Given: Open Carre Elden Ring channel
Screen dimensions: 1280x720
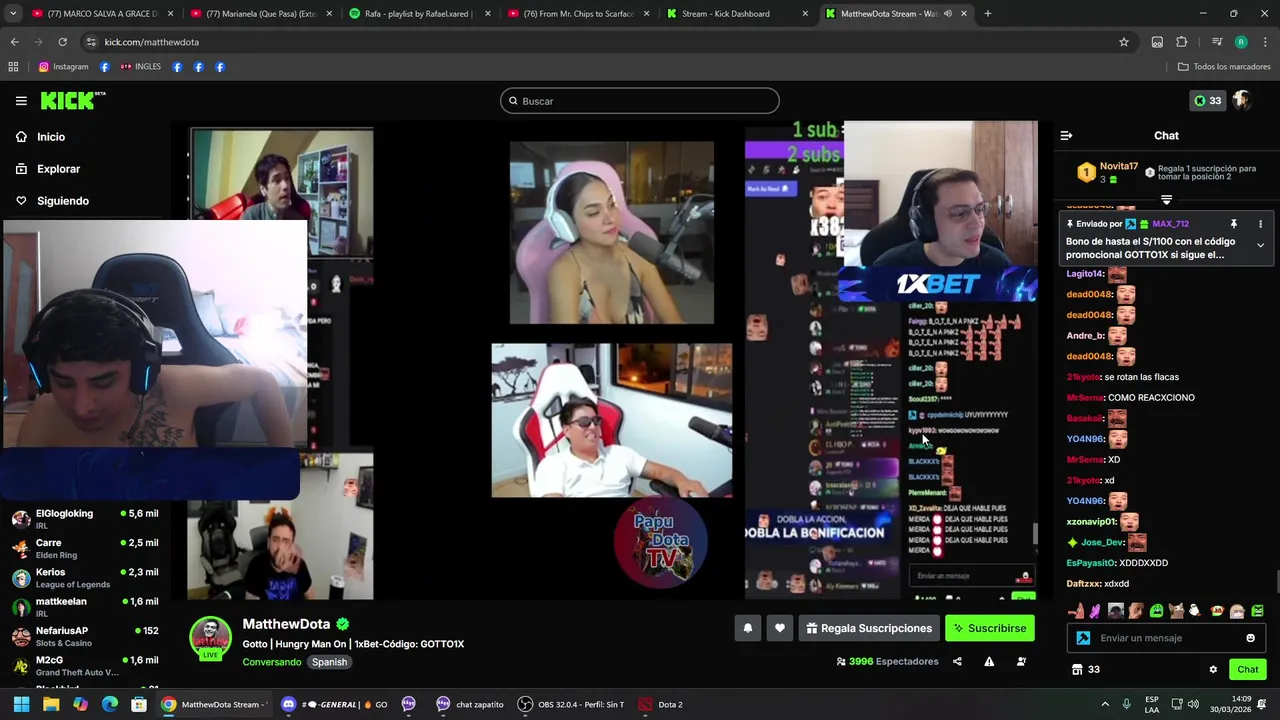Looking at the screenshot, I should 85,548.
